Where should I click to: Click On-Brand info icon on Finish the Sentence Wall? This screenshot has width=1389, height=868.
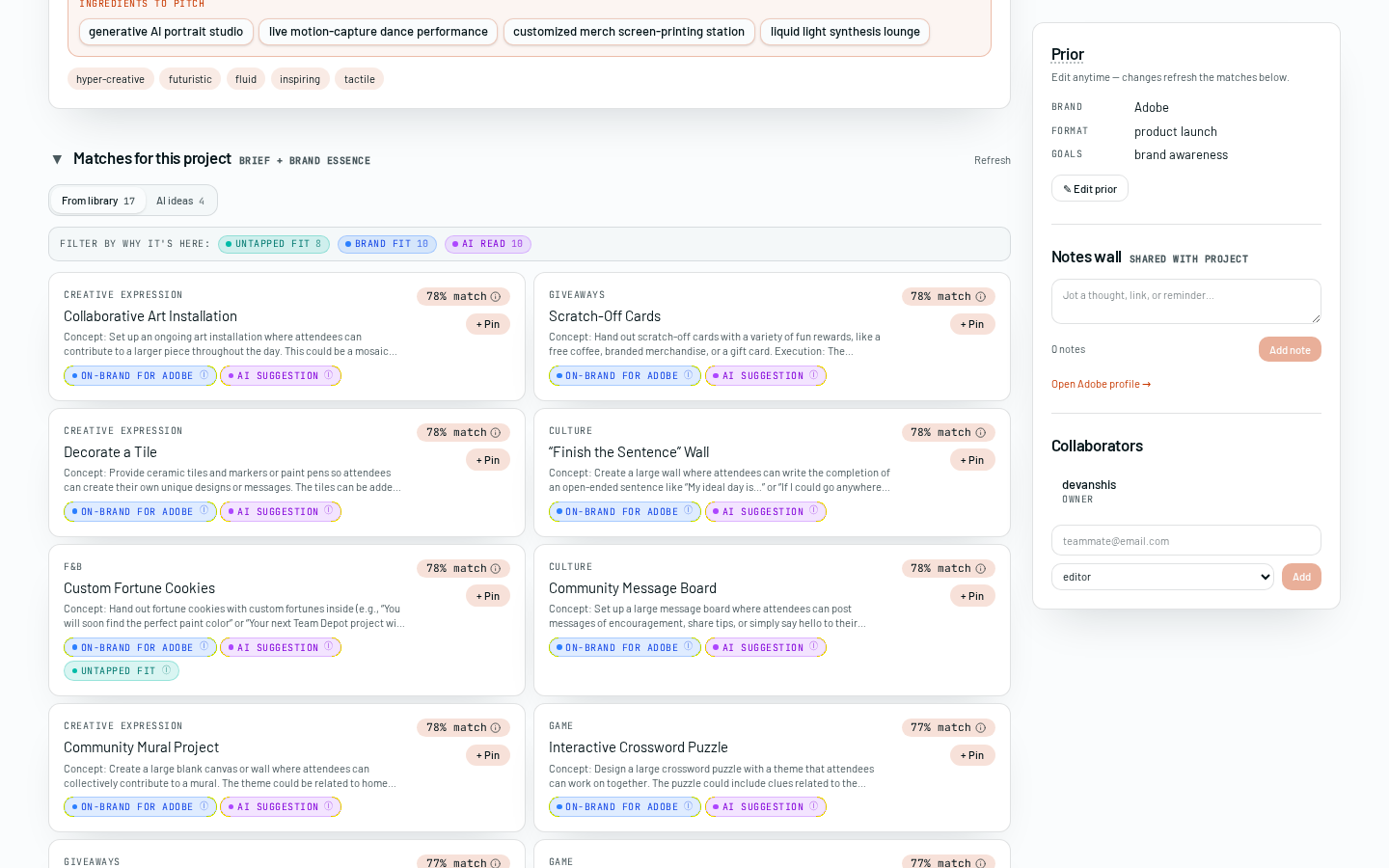[689, 511]
